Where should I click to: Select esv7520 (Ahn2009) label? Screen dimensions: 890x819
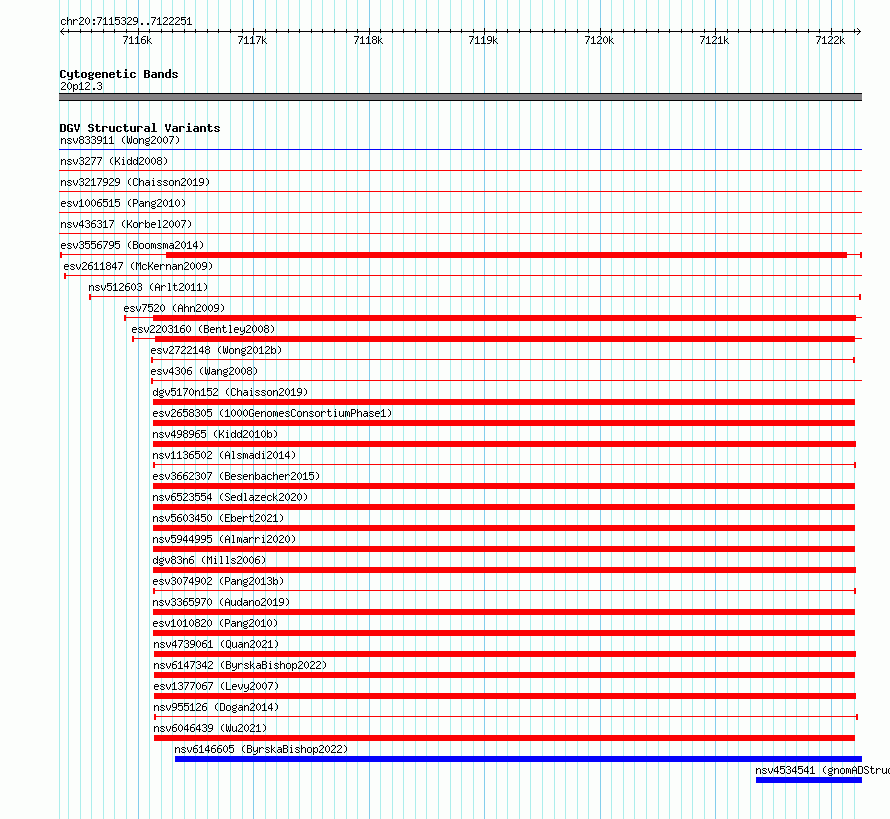point(174,308)
